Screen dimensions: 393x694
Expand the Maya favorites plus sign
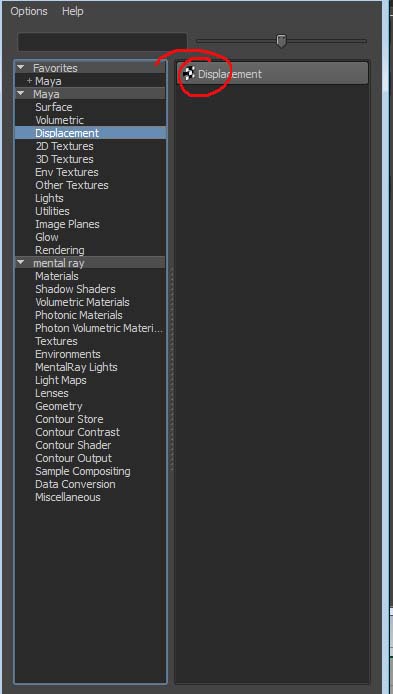pyautogui.click(x=29, y=81)
